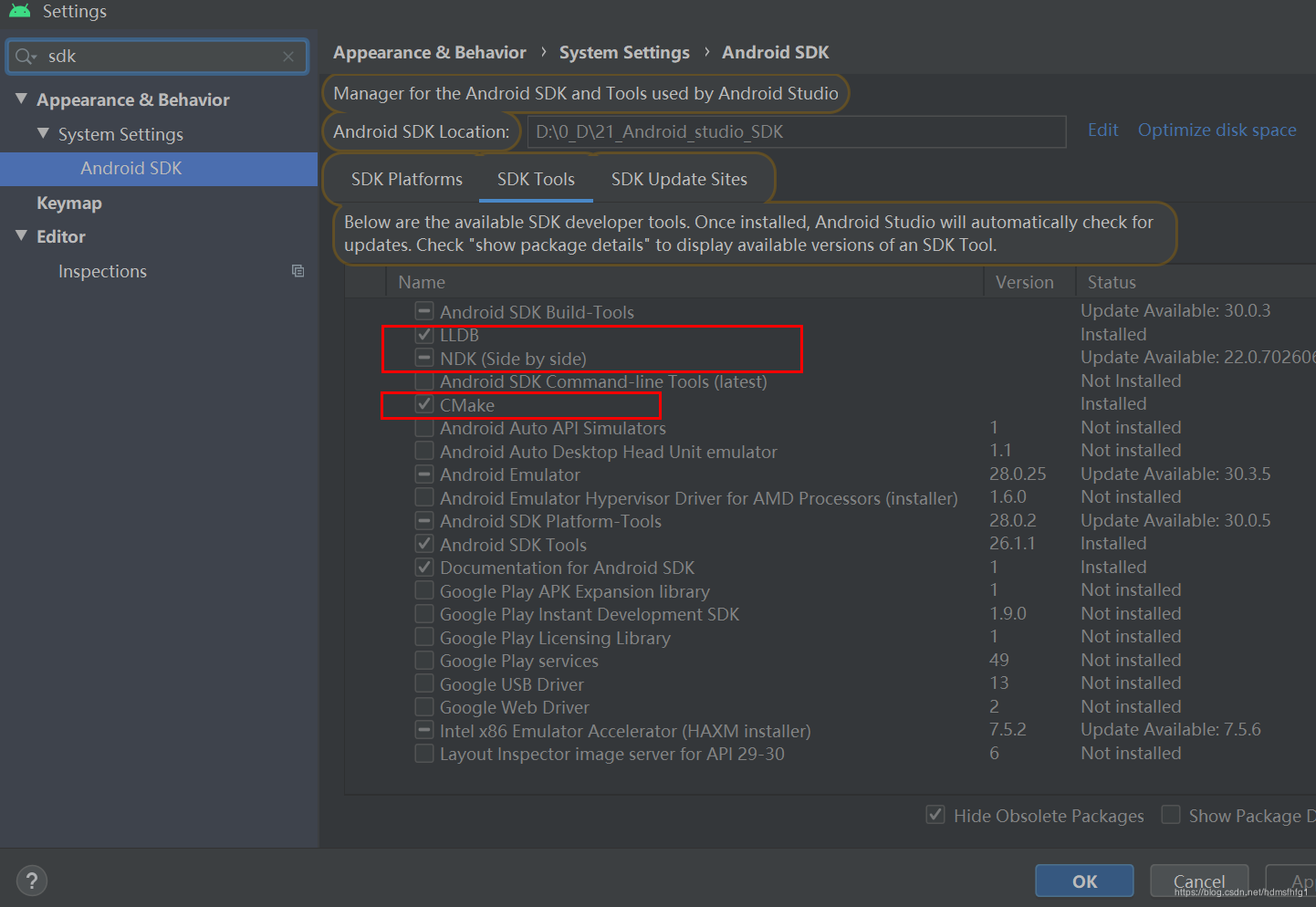Screen dimensions: 1316x907
Task: Toggle Hide Obsolete Packages checkbox
Action: click(x=935, y=815)
